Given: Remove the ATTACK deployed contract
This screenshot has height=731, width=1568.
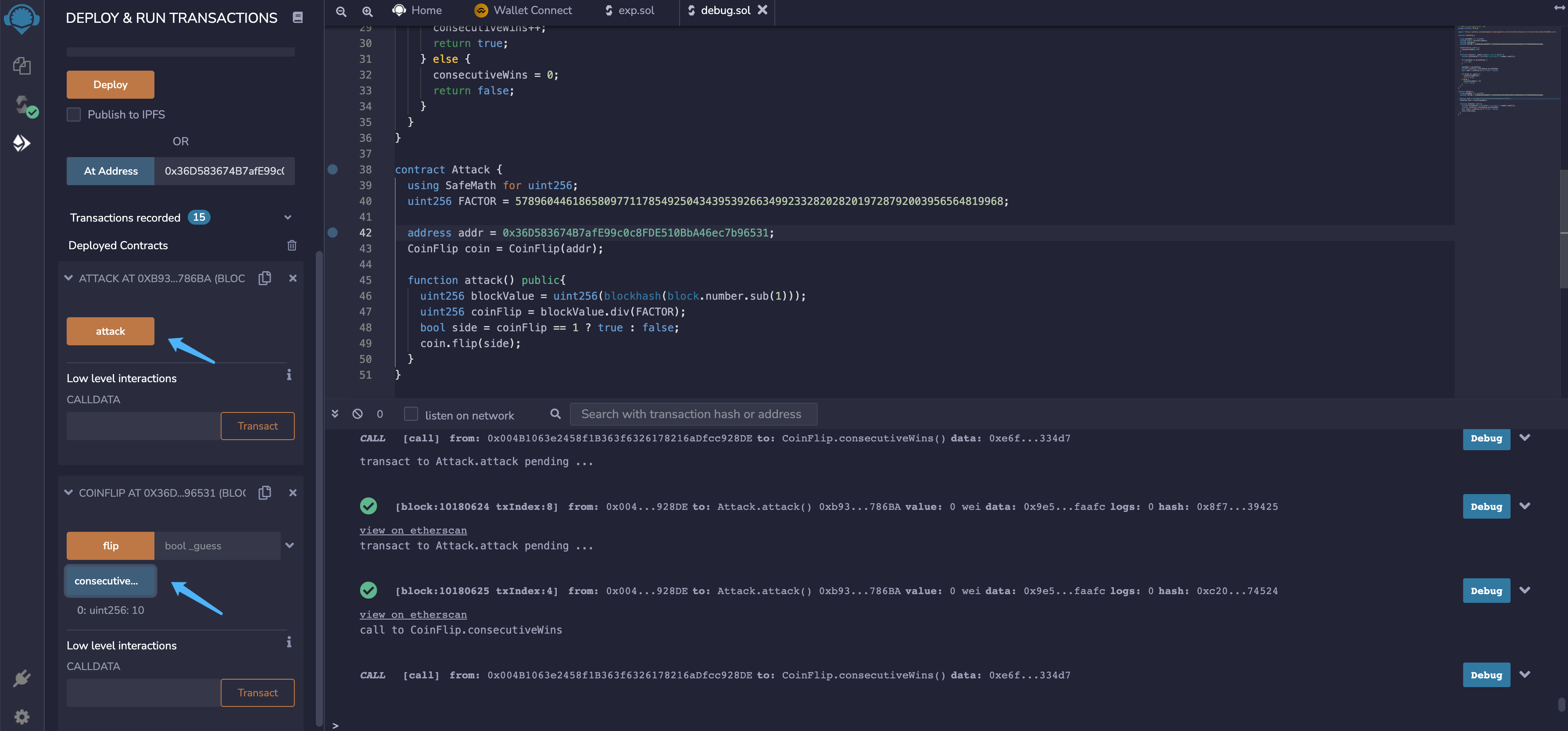Looking at the screenshot, I should (293, 278).
